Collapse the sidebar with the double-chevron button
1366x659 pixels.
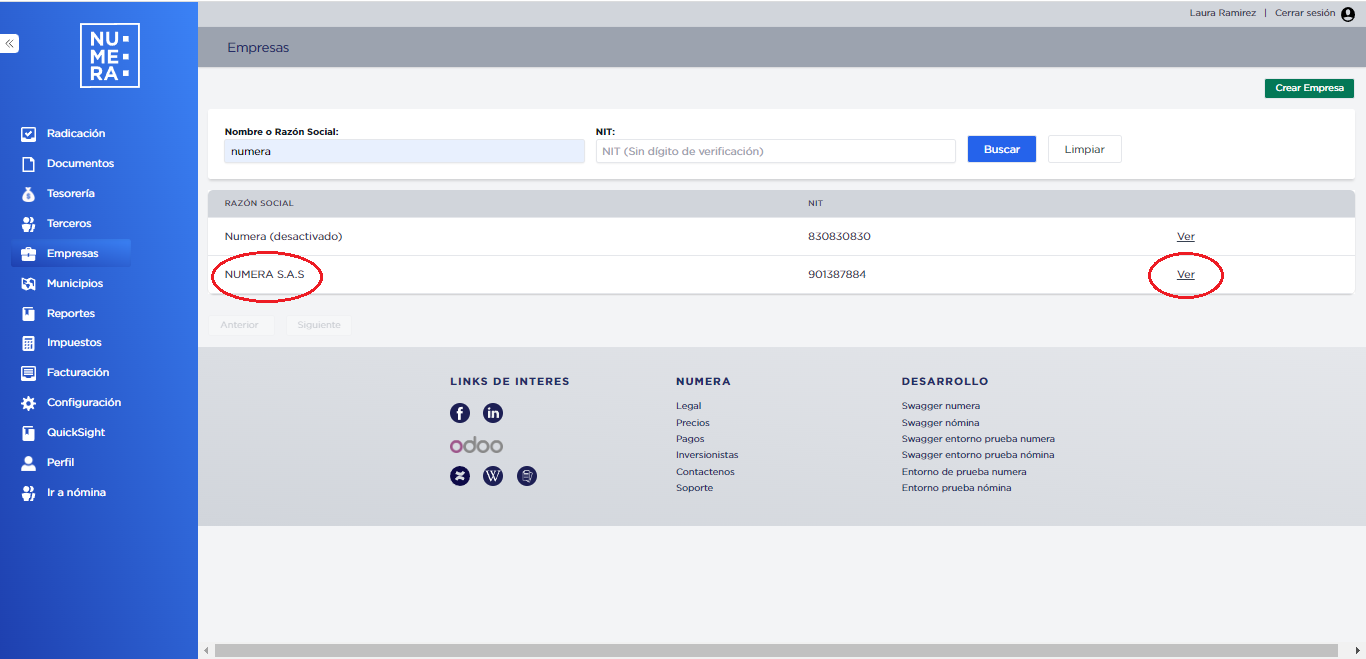9,44
